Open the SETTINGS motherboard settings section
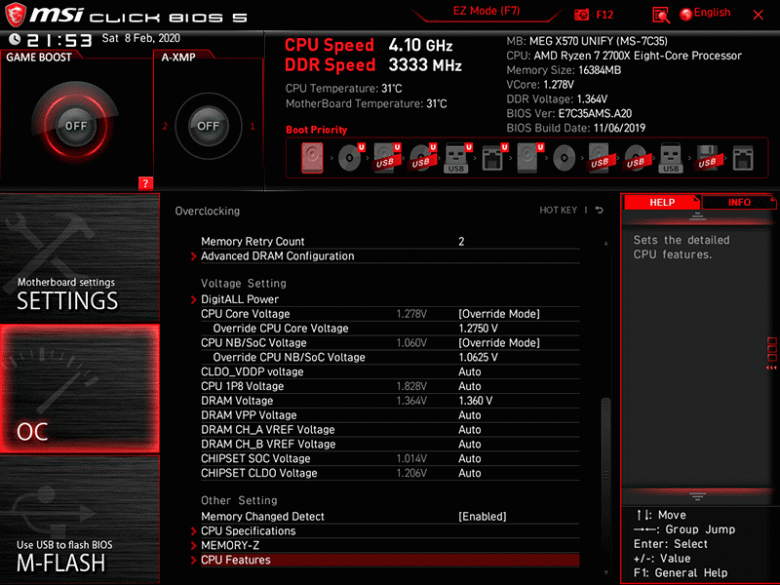The width and height of the screenshot is (780, 585). pyautogui.click(x=80, y=259)
